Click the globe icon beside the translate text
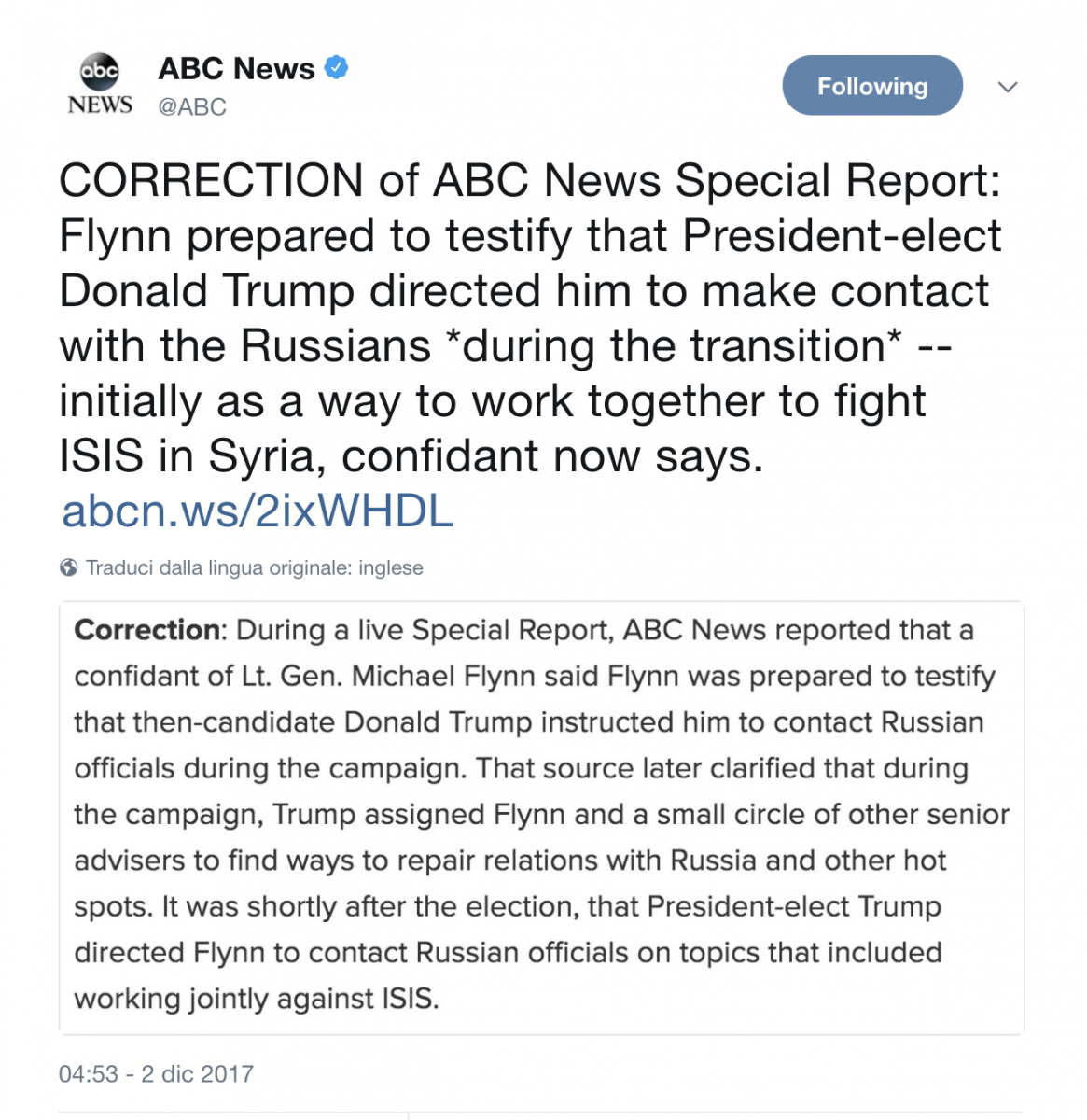Viewport: 1087px width, 1120px height. pos(68,567)
